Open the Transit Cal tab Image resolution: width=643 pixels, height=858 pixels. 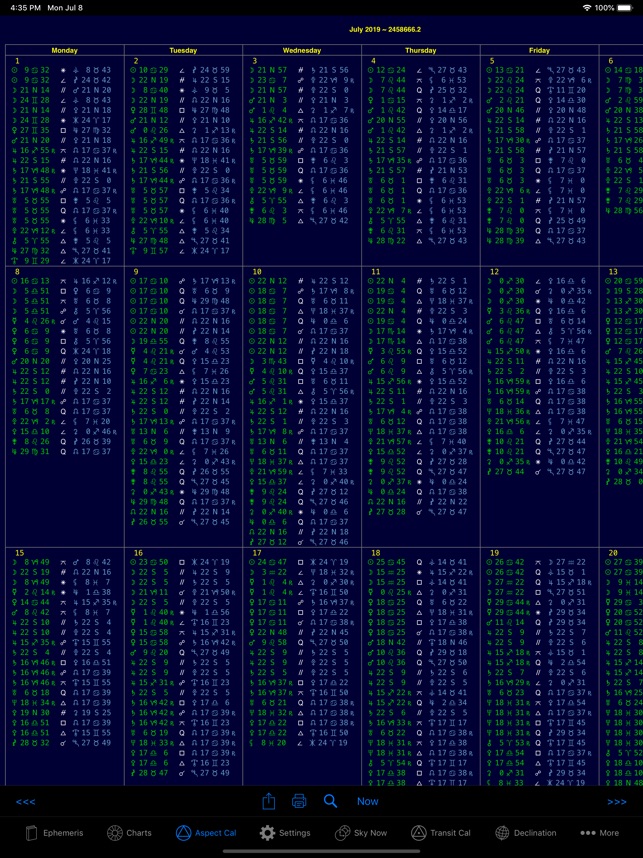click(441, 833)
